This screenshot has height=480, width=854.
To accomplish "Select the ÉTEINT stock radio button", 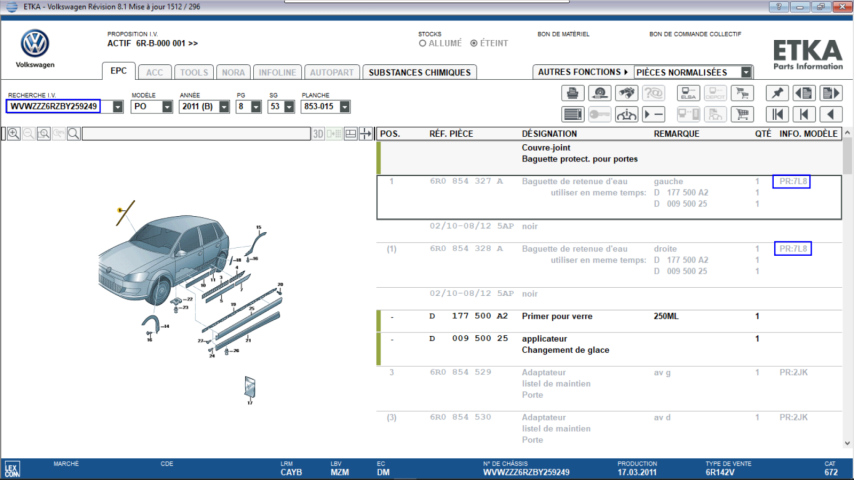I will pos(474,43).
